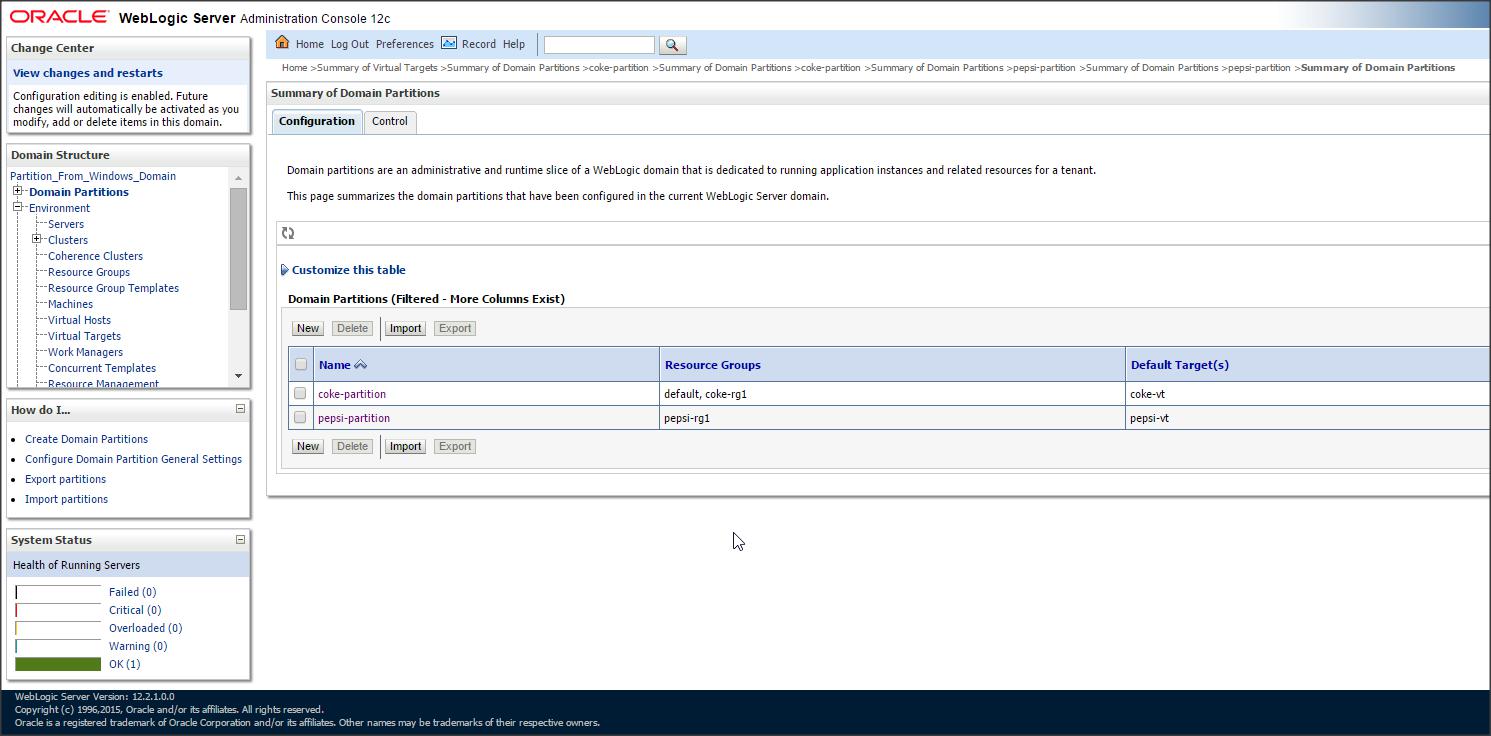1491x736 pixels.
Task: Click the Name column sort icon
Action: point(360,365)
